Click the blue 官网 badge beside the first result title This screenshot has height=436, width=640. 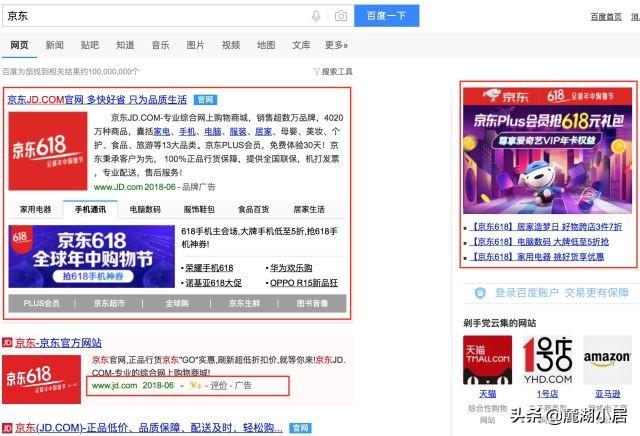coord(205,100)
